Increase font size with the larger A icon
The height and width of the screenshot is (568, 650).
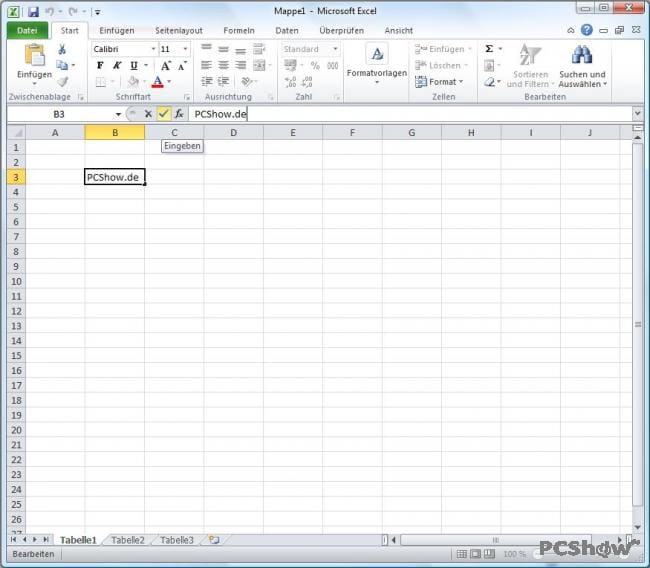pyautogui.click(x=165, y=66)
